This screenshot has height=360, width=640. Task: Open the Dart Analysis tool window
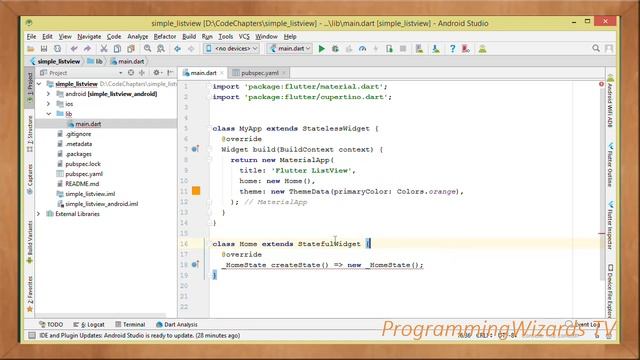(x=177, y=324)
